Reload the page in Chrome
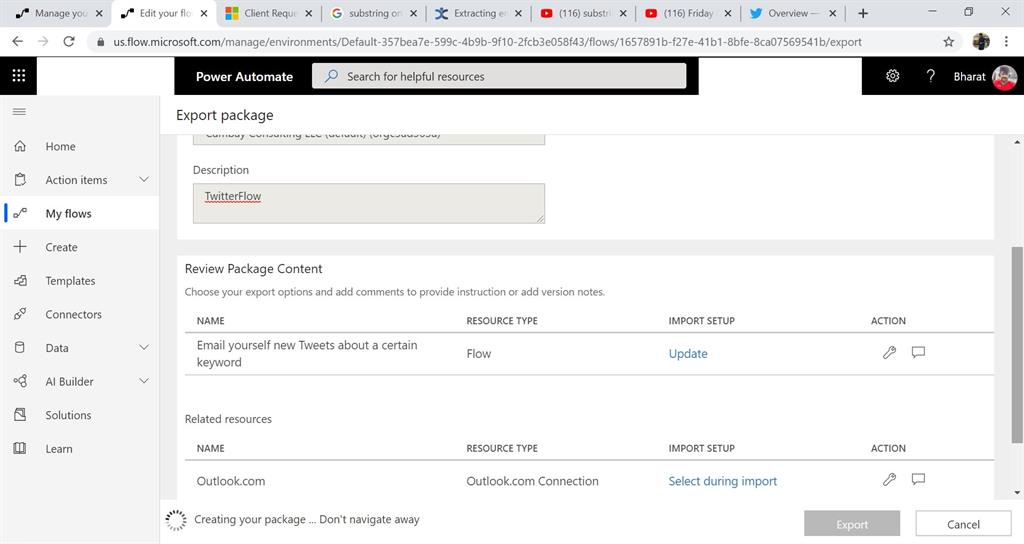The width and height of the screenshot is (1024, 544). [69, 41]
